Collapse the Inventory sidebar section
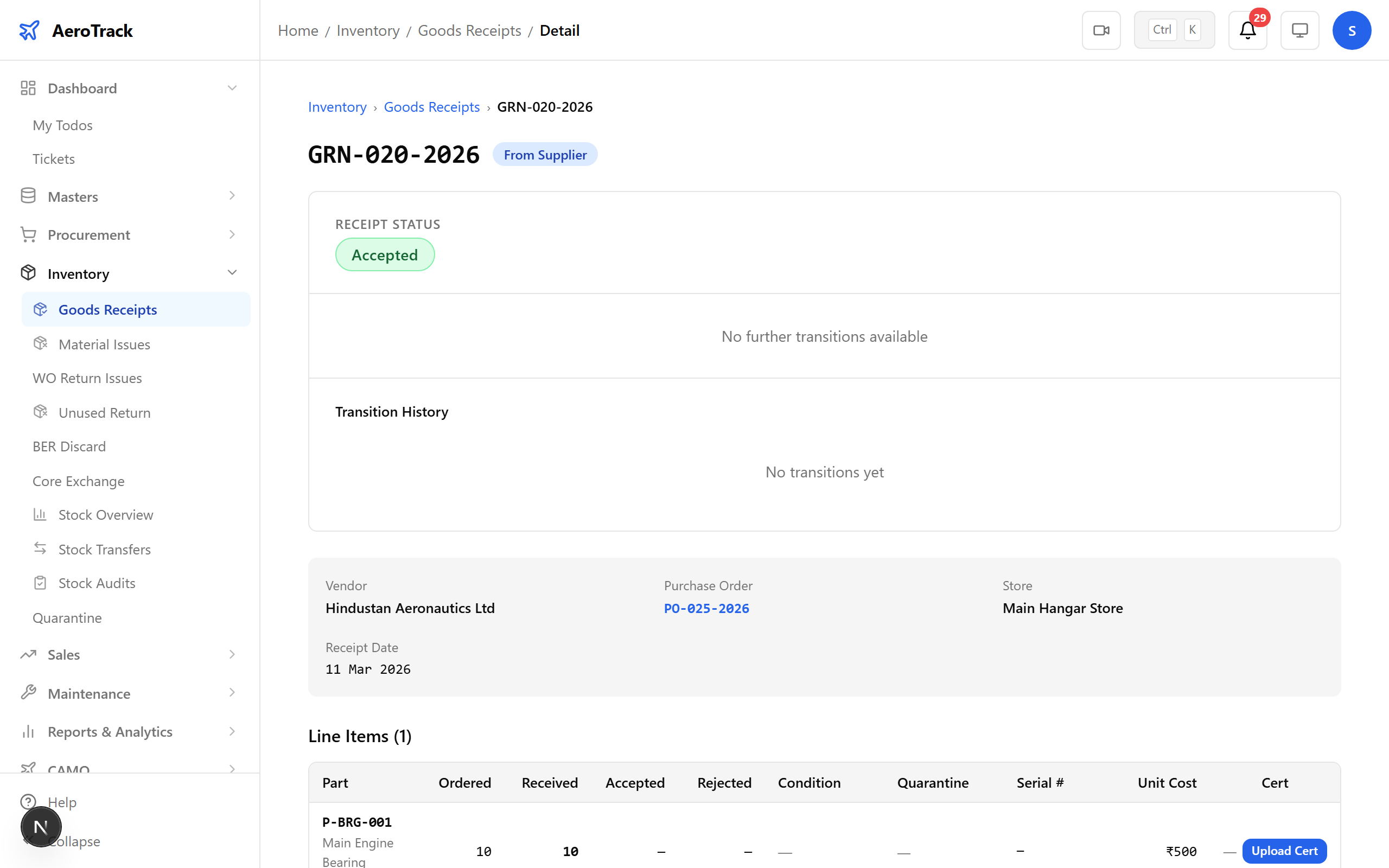Image resolution: width=1389 pixels, height=868 pixels. (x=232, y=273)
